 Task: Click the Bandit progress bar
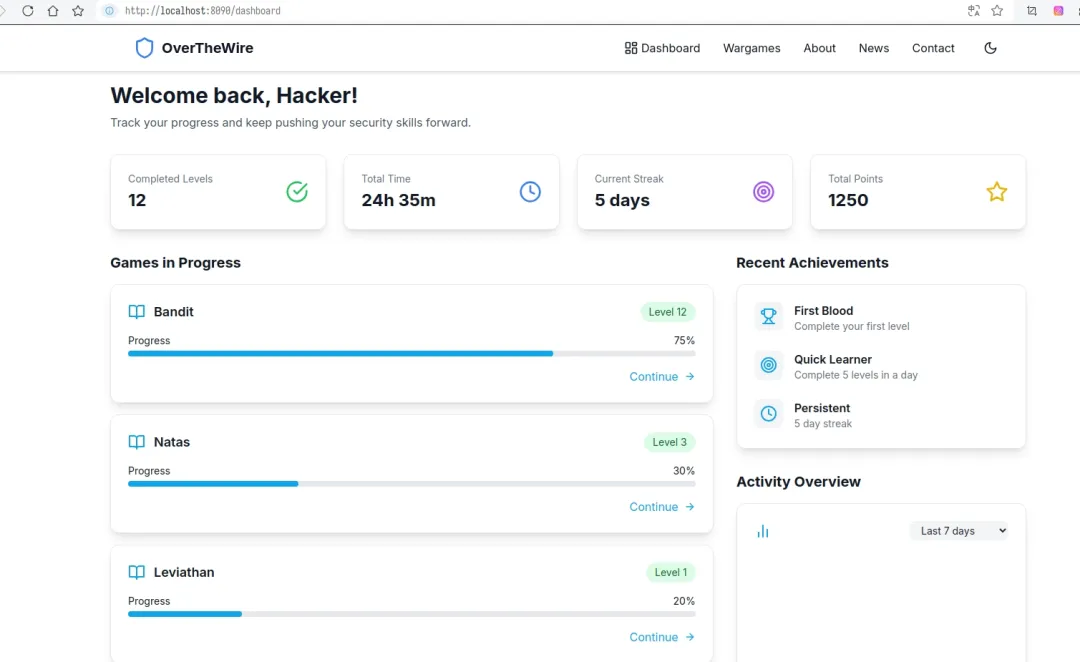tap(411, 354)
